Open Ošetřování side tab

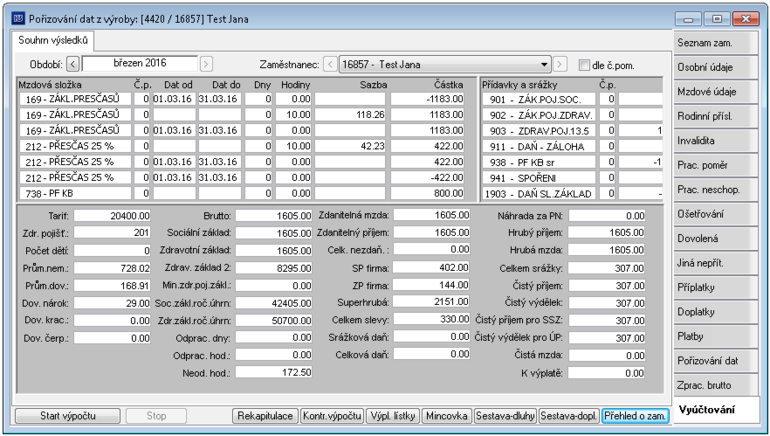[x=713, y=215]
